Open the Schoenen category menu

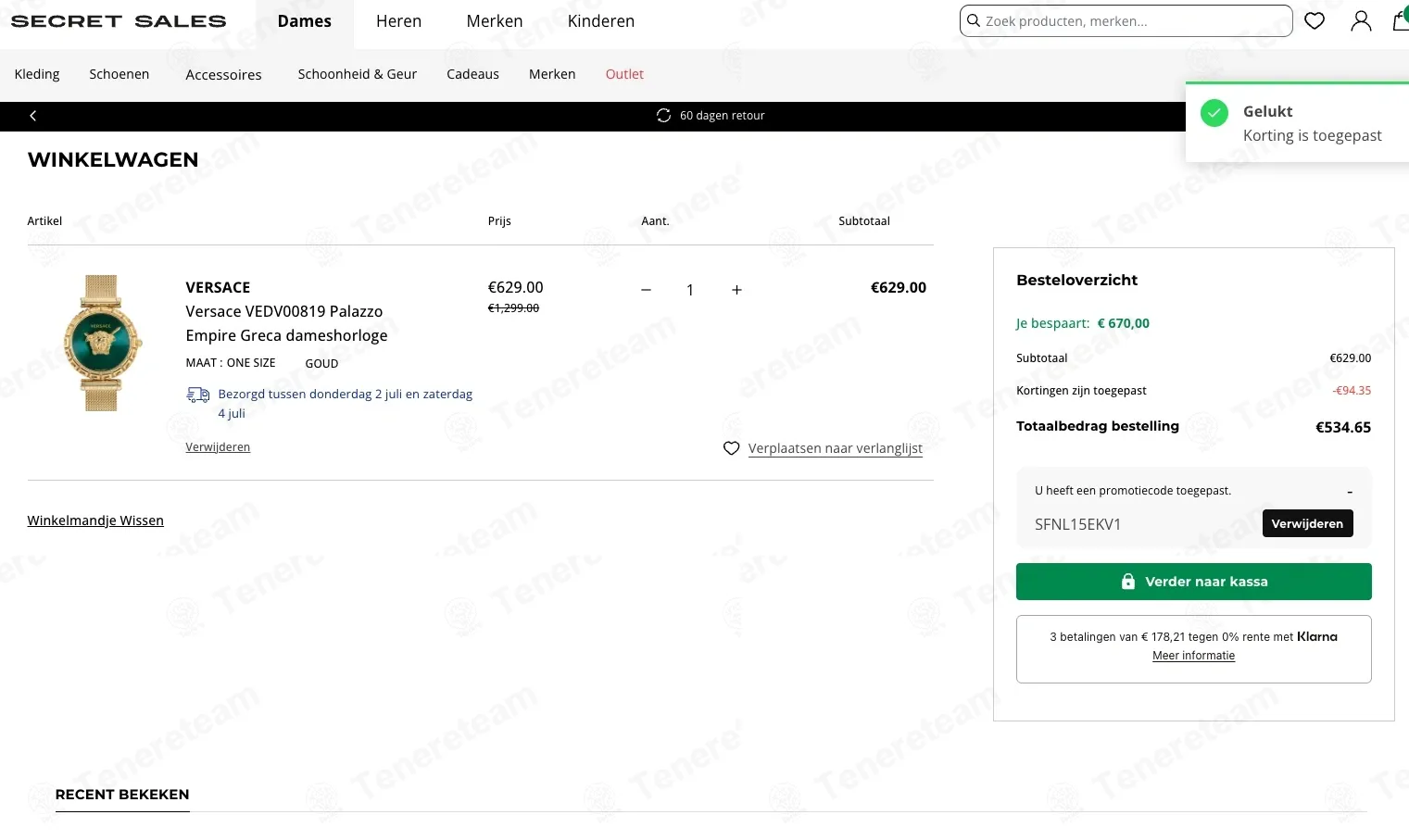119,74
